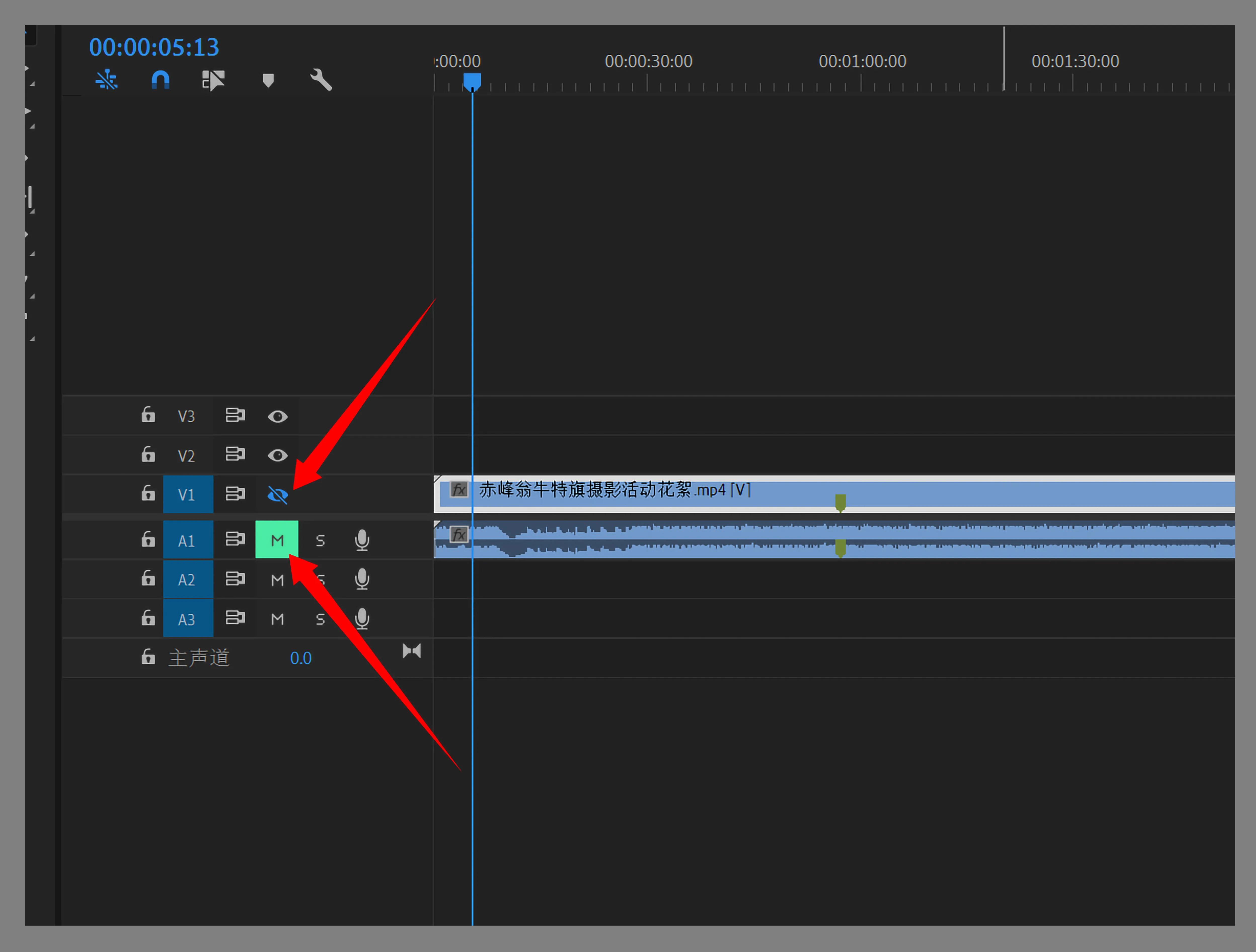Unmute track A1 with the M button
1256x952 pixels.
coord(277,540)
